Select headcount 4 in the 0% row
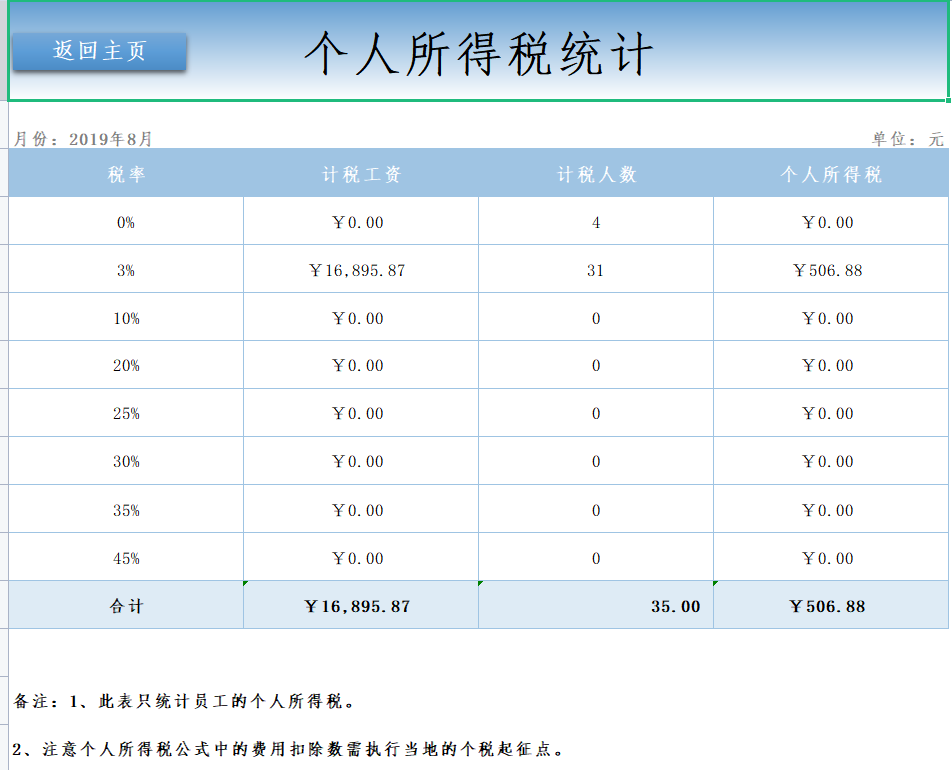Screen dimensions: 952x770 tap(596, 222)
